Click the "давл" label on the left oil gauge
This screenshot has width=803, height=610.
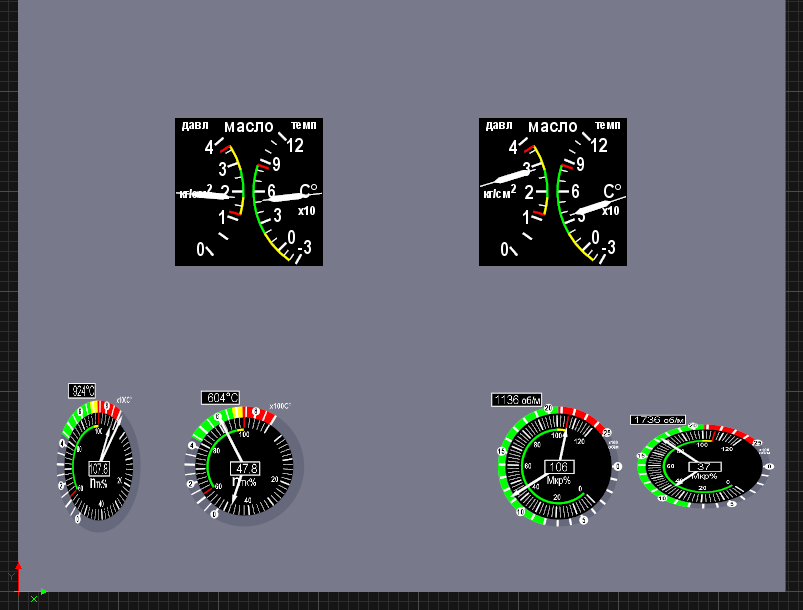193,125
